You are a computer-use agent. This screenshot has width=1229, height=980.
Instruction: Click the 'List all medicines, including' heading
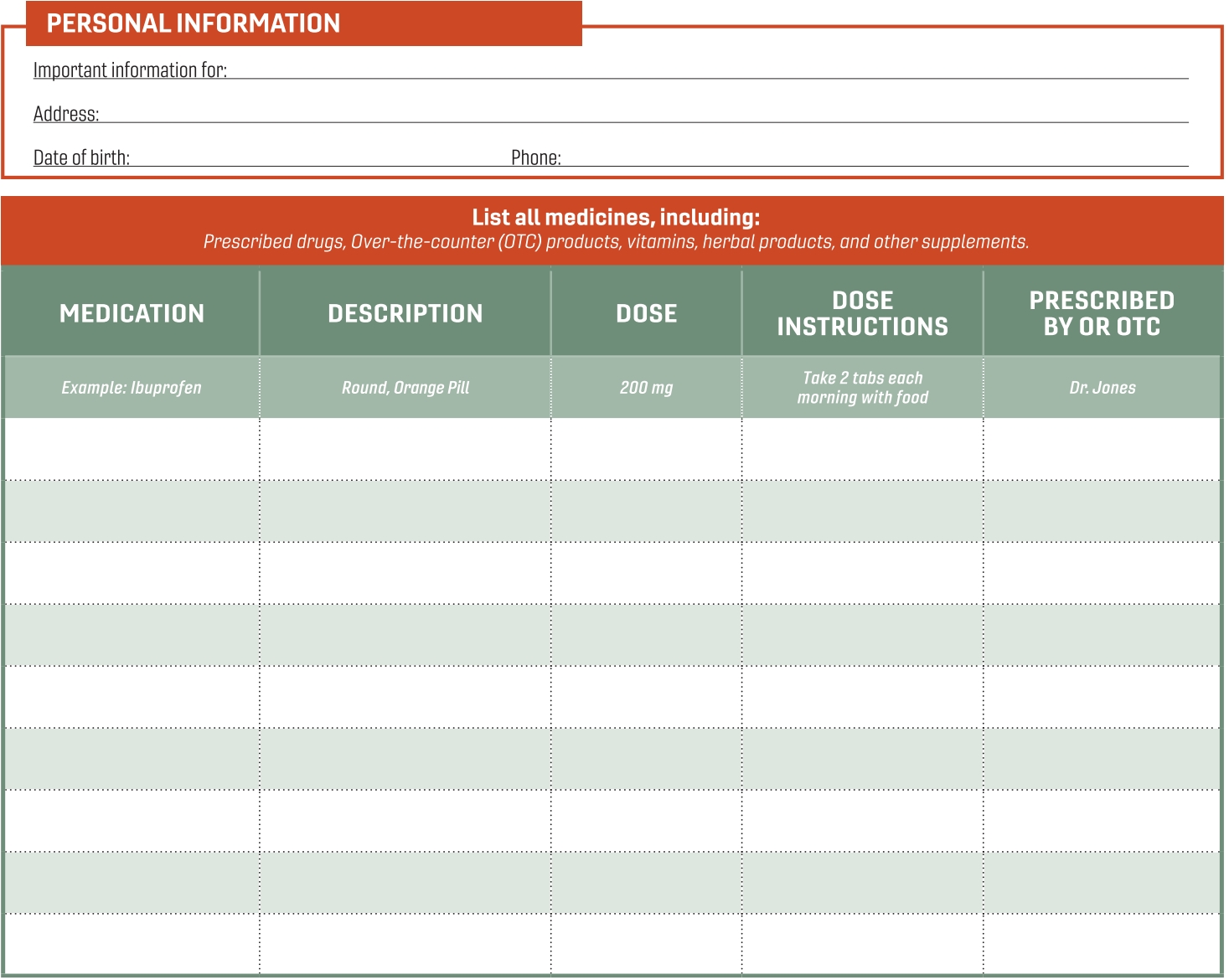[615, 218]
